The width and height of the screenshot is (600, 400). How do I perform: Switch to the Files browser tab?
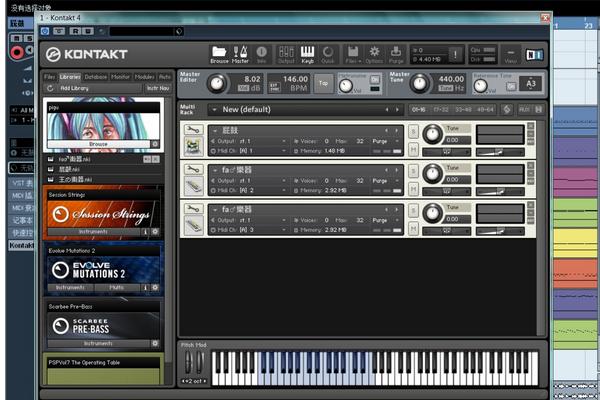click(x=50, y=77)
